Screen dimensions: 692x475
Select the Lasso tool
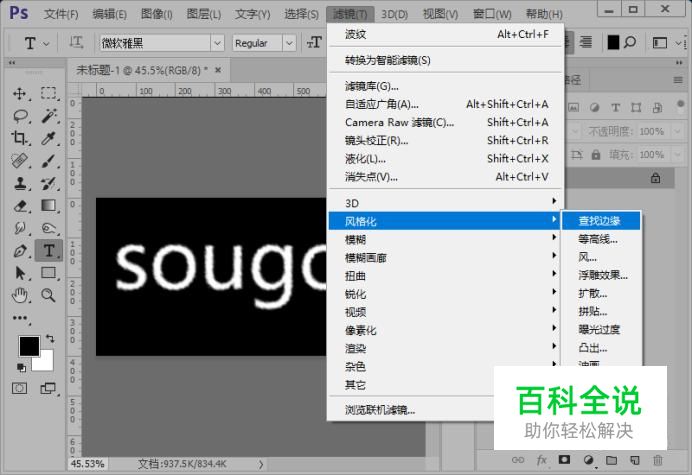tap(19, 116)
